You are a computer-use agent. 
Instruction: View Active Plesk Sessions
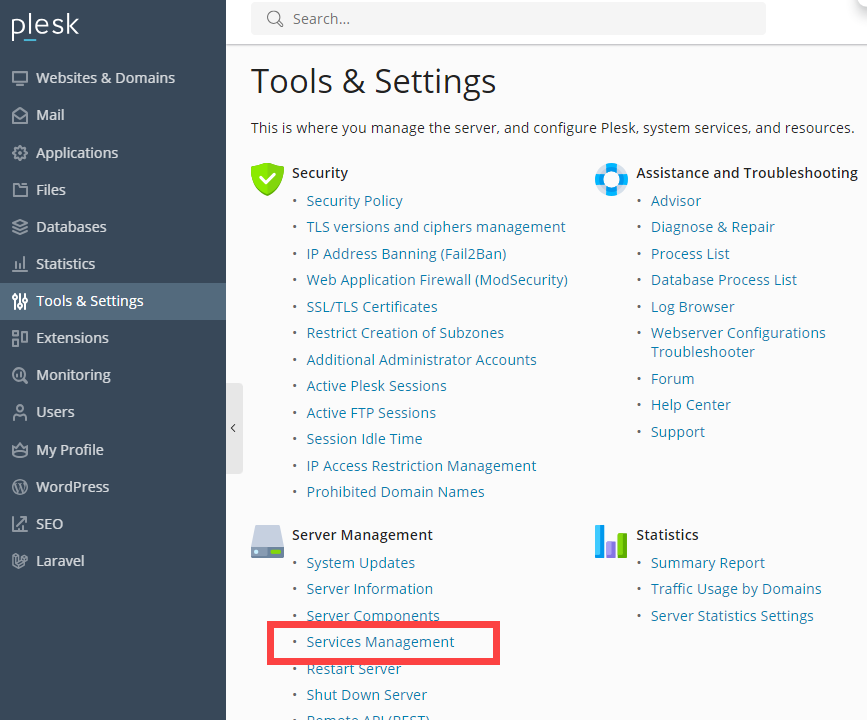(377, 386)
